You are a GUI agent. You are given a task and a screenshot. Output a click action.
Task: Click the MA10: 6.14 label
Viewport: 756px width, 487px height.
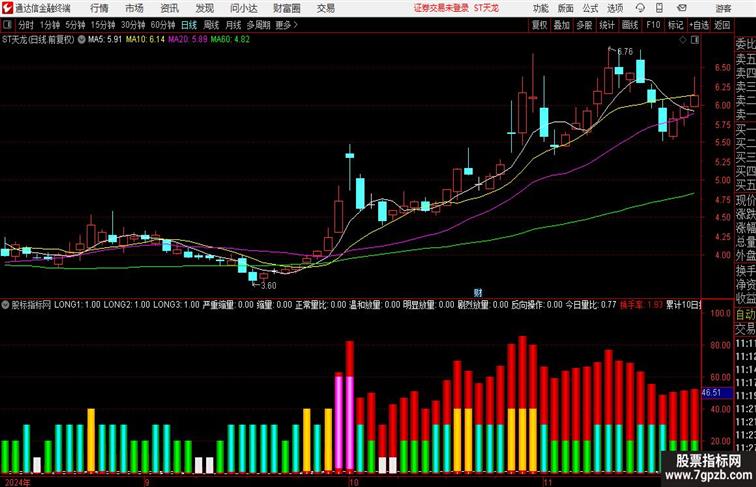(x=145, y=40)
